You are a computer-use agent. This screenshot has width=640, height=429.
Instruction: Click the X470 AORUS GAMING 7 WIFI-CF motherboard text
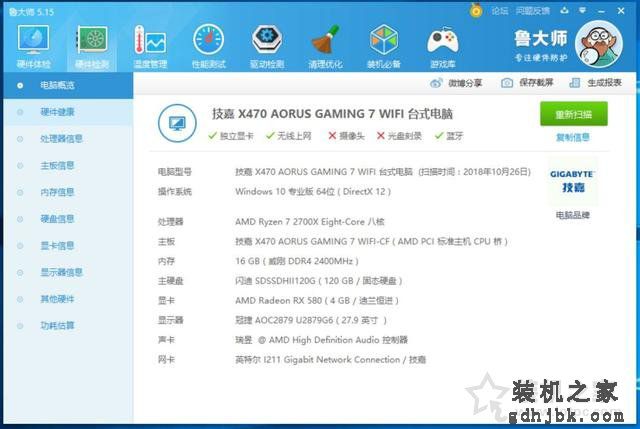(371, 242)
